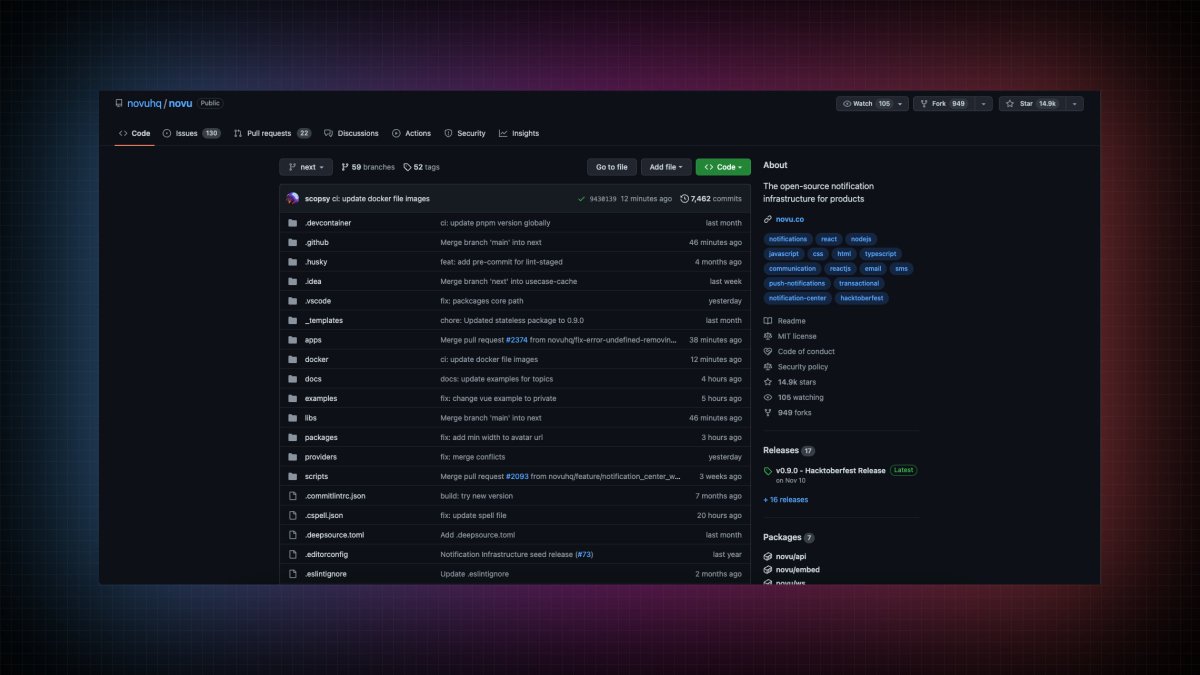The width and height of the screenshot is (1200, 675).
Task: Select the hacktoberfest topic tag
Action: pyautogui.click(x=862, y=298)
